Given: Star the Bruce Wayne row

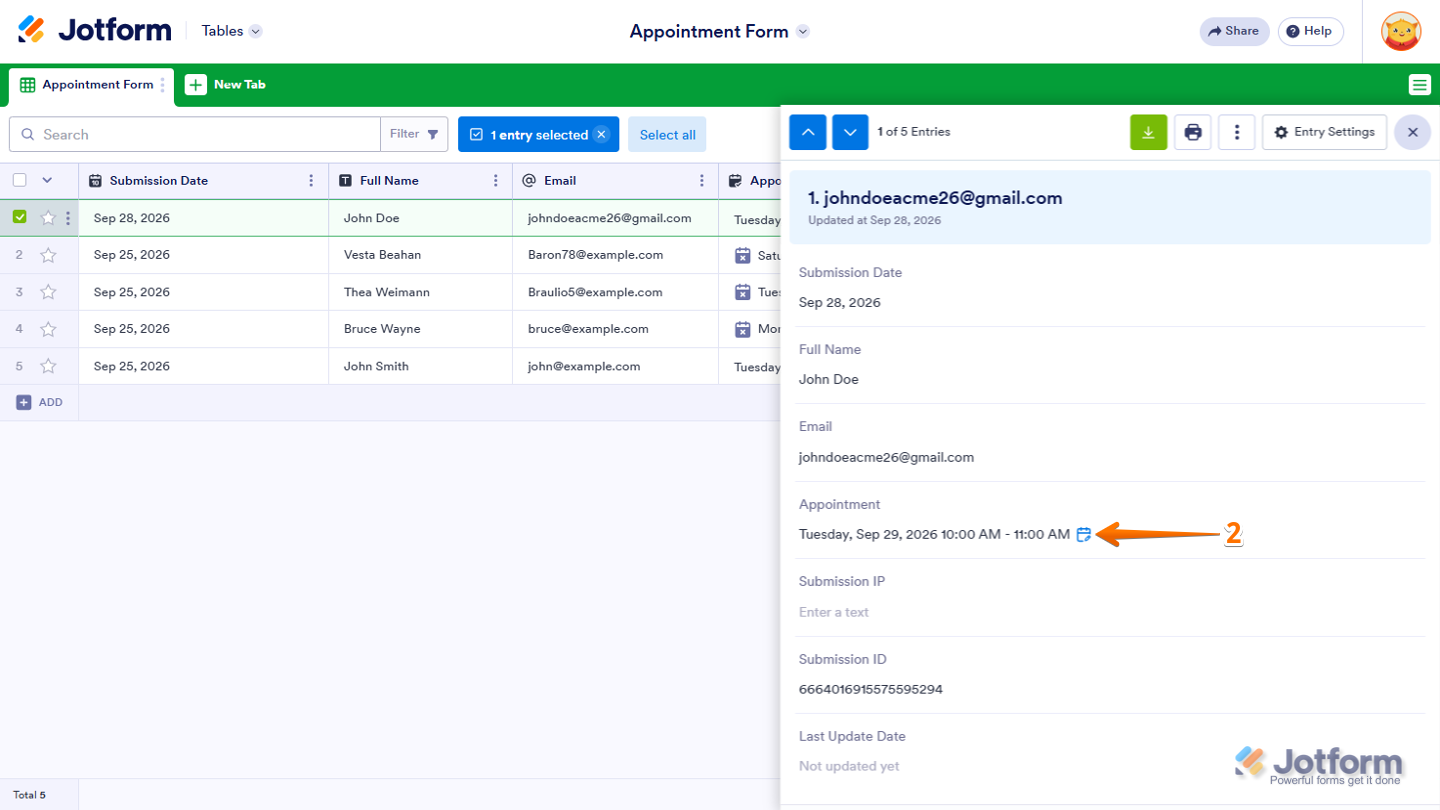Looking at the screenshot, I should coord(48,329).
